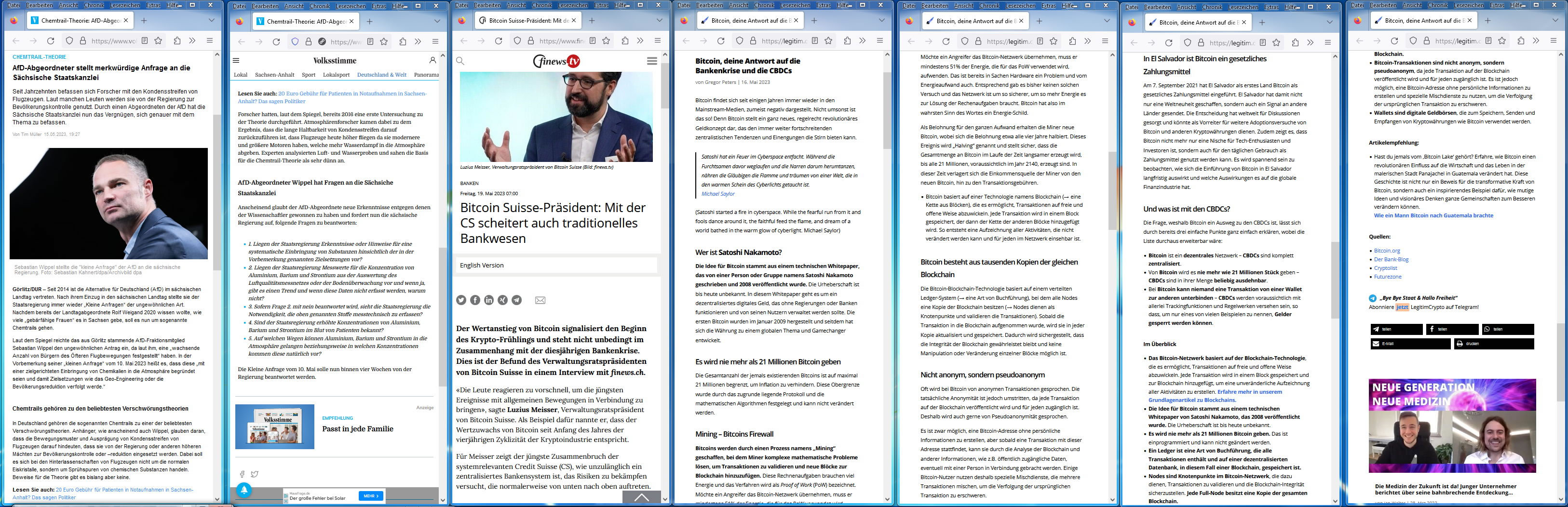This screenshot has height=507, width=1568.
Task: Expand toolbar overflow chevrons in 'Quellen' window
Action: [x=1536, y=41]
